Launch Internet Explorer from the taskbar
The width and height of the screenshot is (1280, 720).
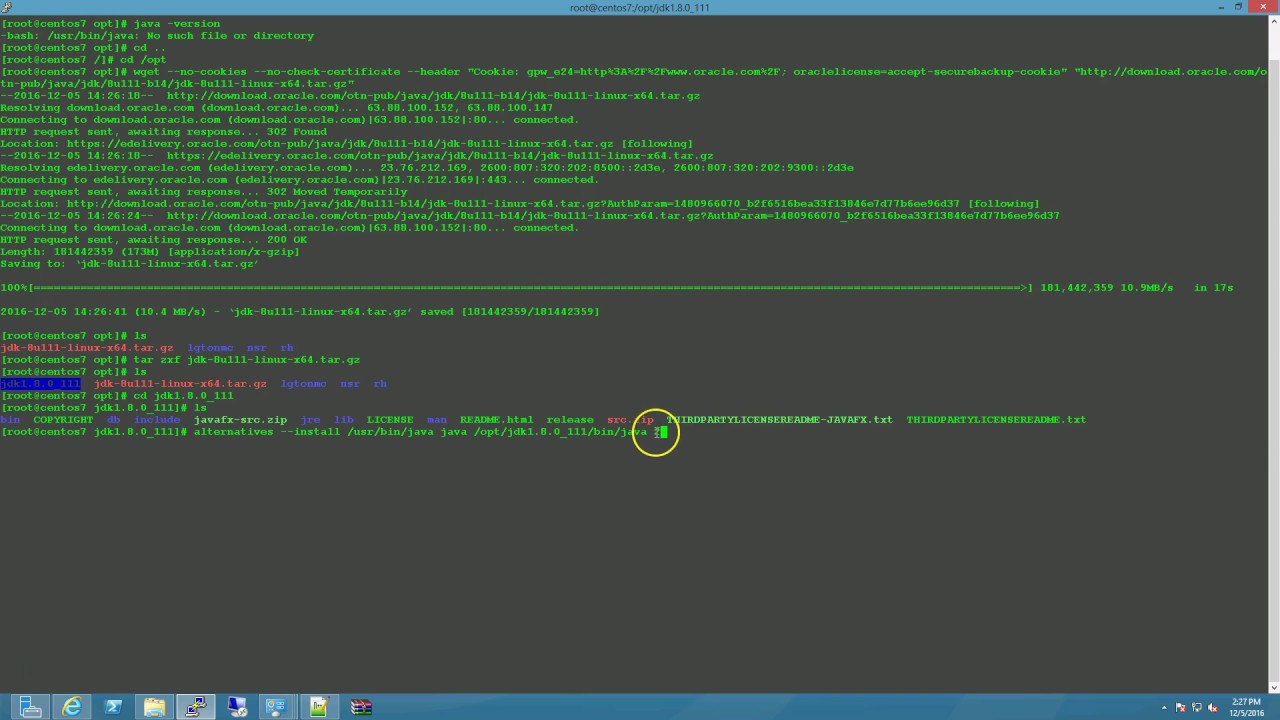point(71,707)
